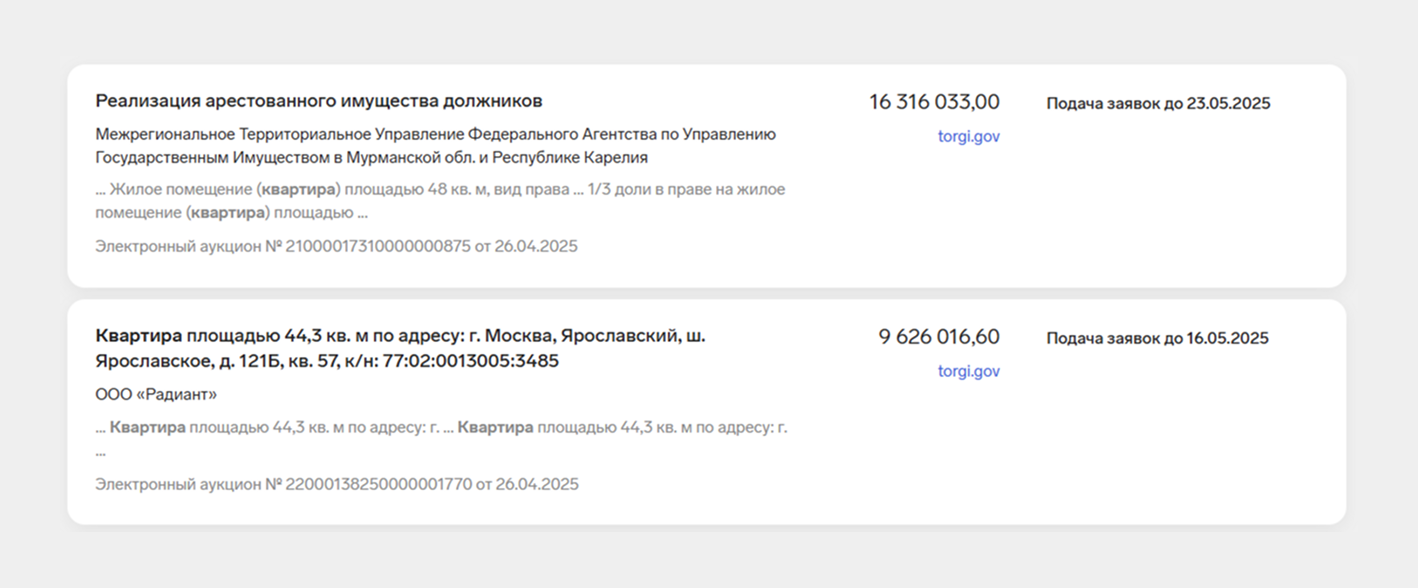This screenshot has height=588, width=1418.
Task: Follow the torgi.gov link under 9 626 016,60
Action: 968,371
